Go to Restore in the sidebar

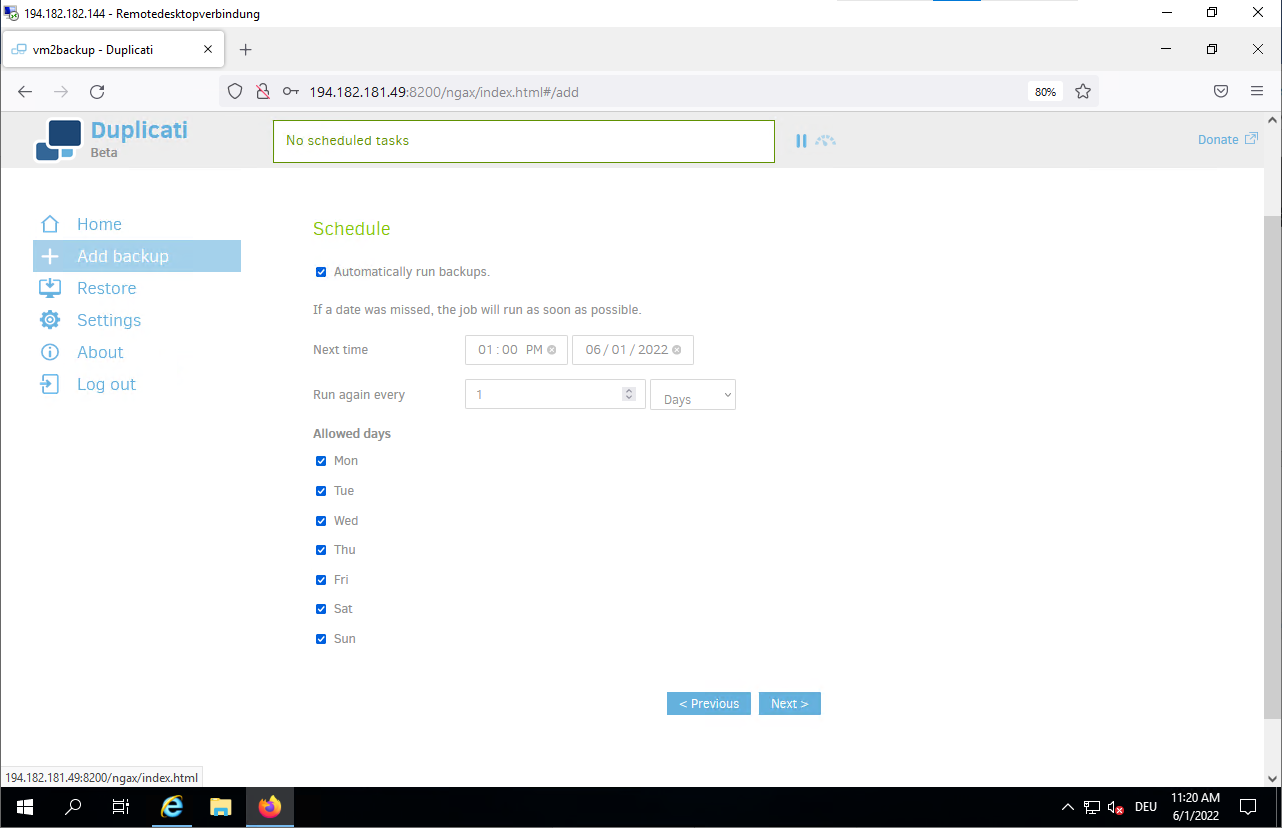pyautogui.click(x=106, y=288)
